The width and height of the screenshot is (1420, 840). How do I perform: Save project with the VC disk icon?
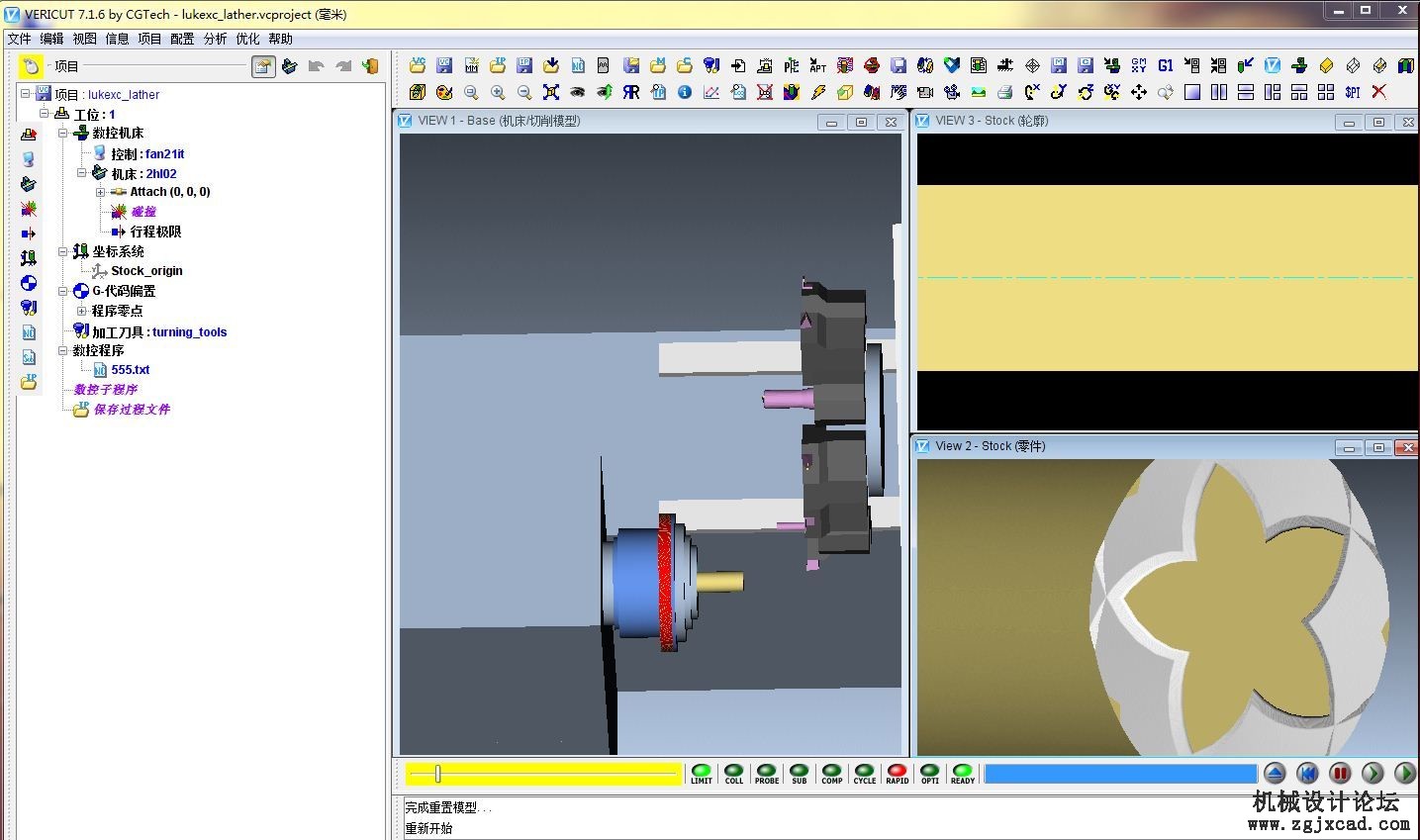click(444, 65)
